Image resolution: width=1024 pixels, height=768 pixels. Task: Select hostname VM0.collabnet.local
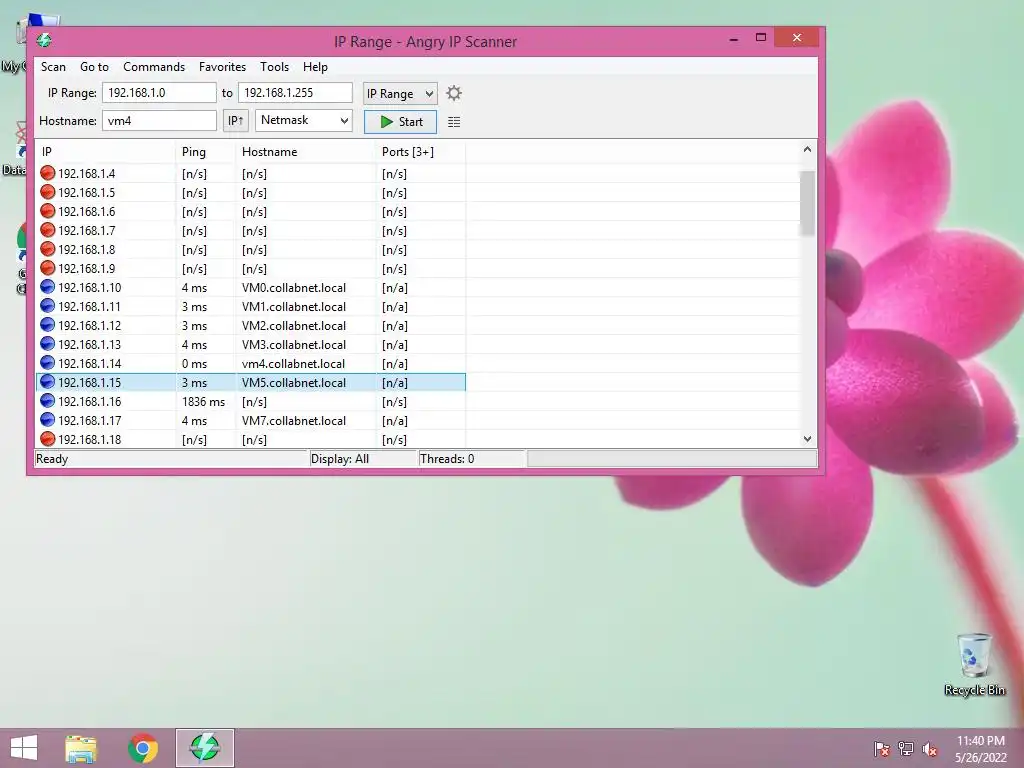point(294,287)
